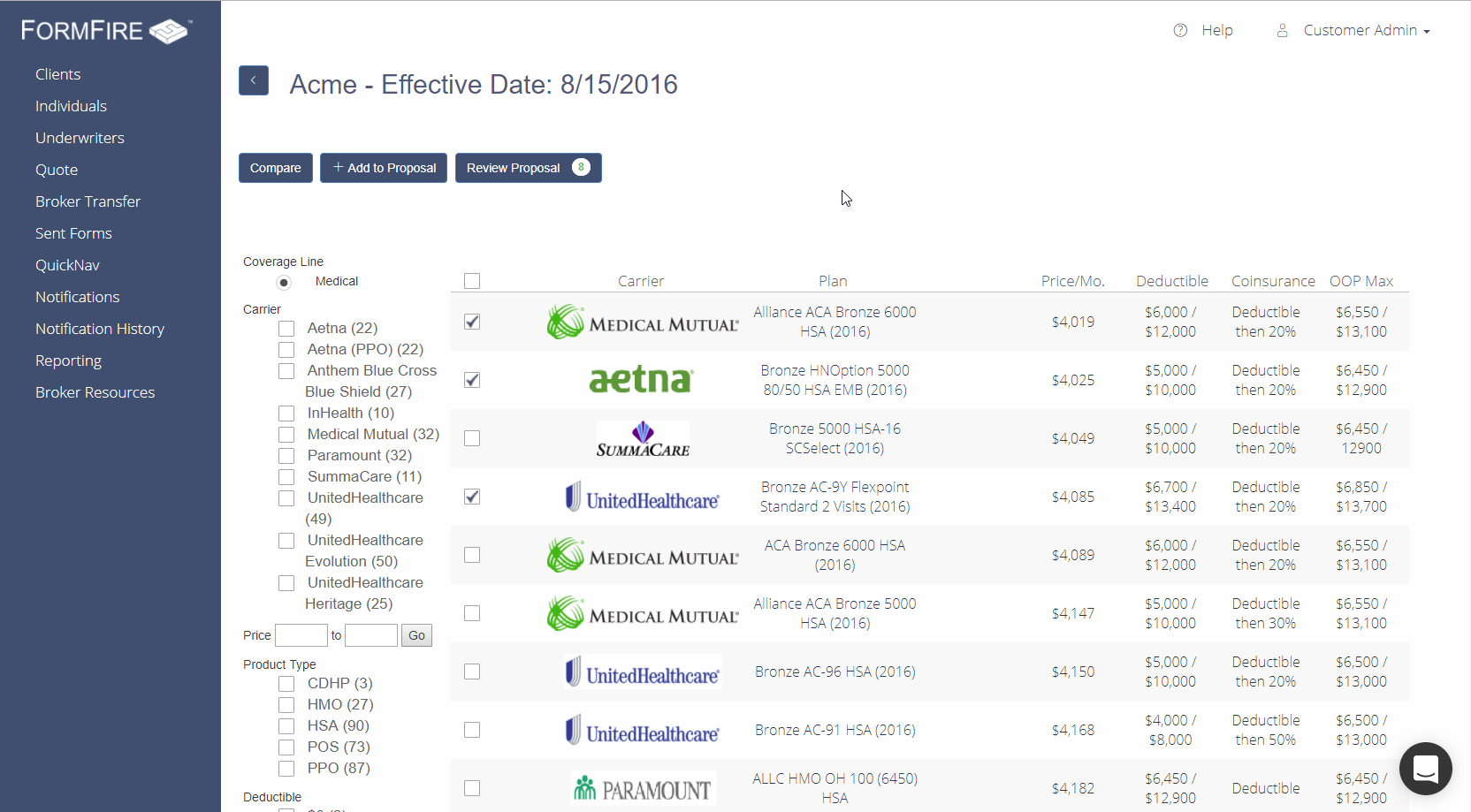Click the Paramount carrier logo
1471x812 pixels.
(643, 788)
